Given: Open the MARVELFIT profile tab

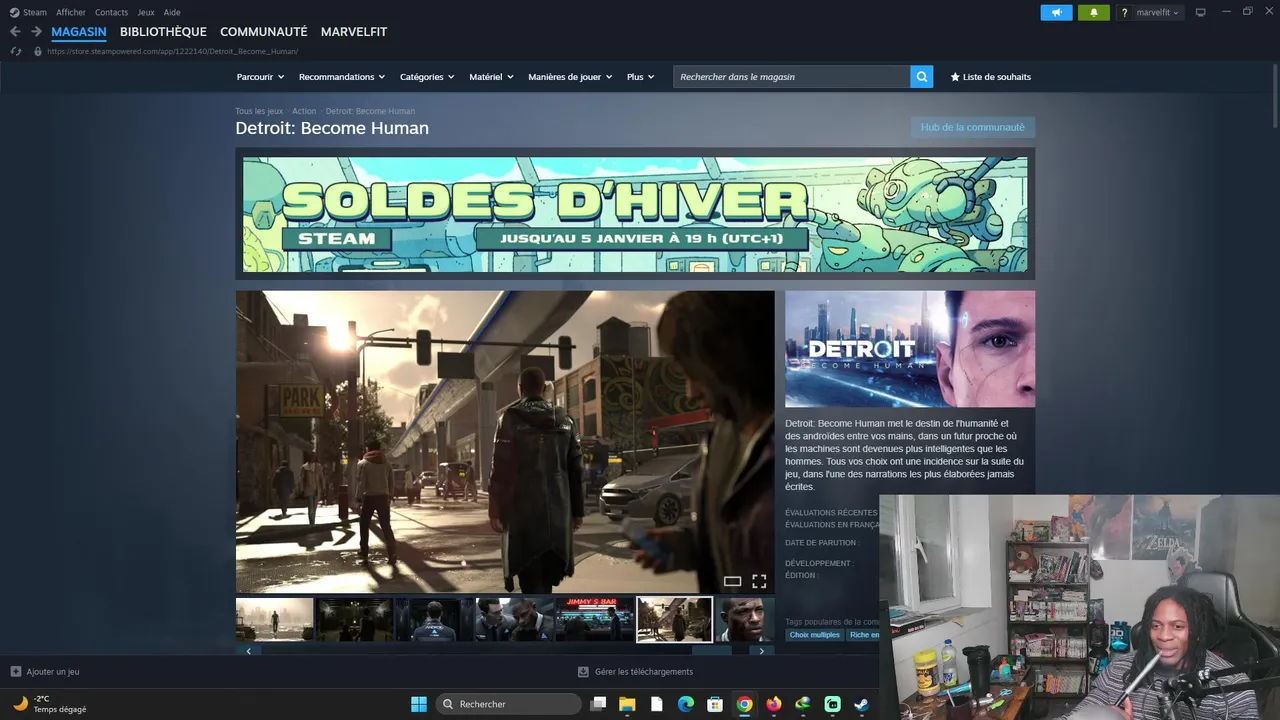Looking at the screenshot, I should point(354,32).
